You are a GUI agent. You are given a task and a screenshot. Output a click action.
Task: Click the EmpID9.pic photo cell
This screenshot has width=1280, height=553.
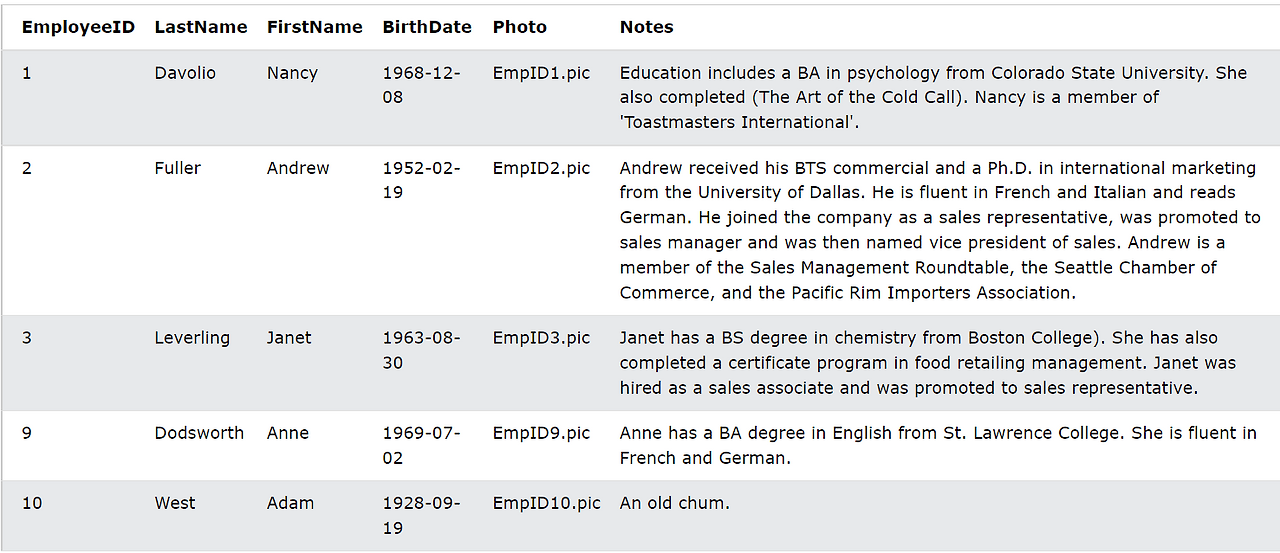click(541, 433)
